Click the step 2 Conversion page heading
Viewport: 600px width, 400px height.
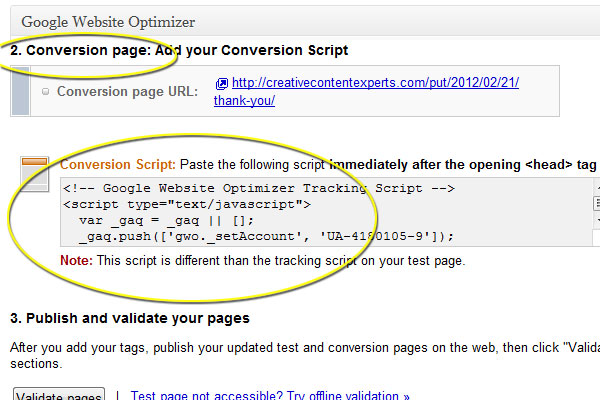click(179, 50)
